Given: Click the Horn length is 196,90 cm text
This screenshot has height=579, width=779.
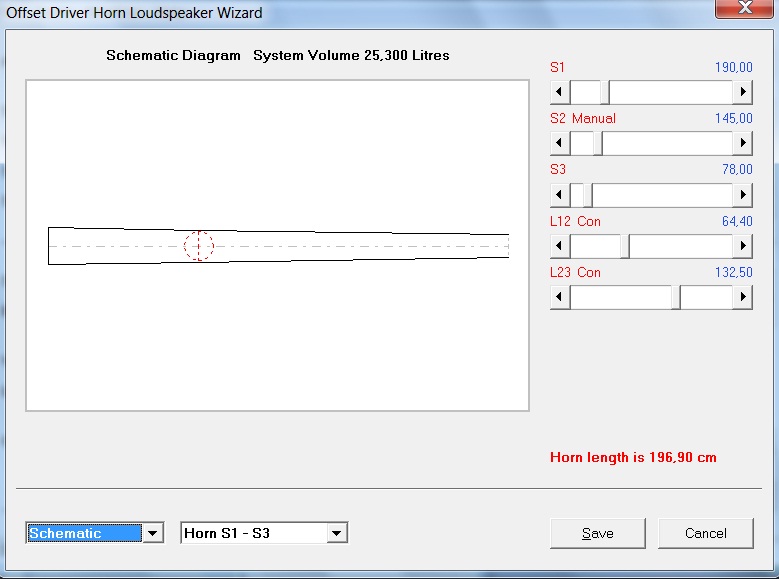Looking at the screenshot, I should pyautogui.click(x=633, y=457).
